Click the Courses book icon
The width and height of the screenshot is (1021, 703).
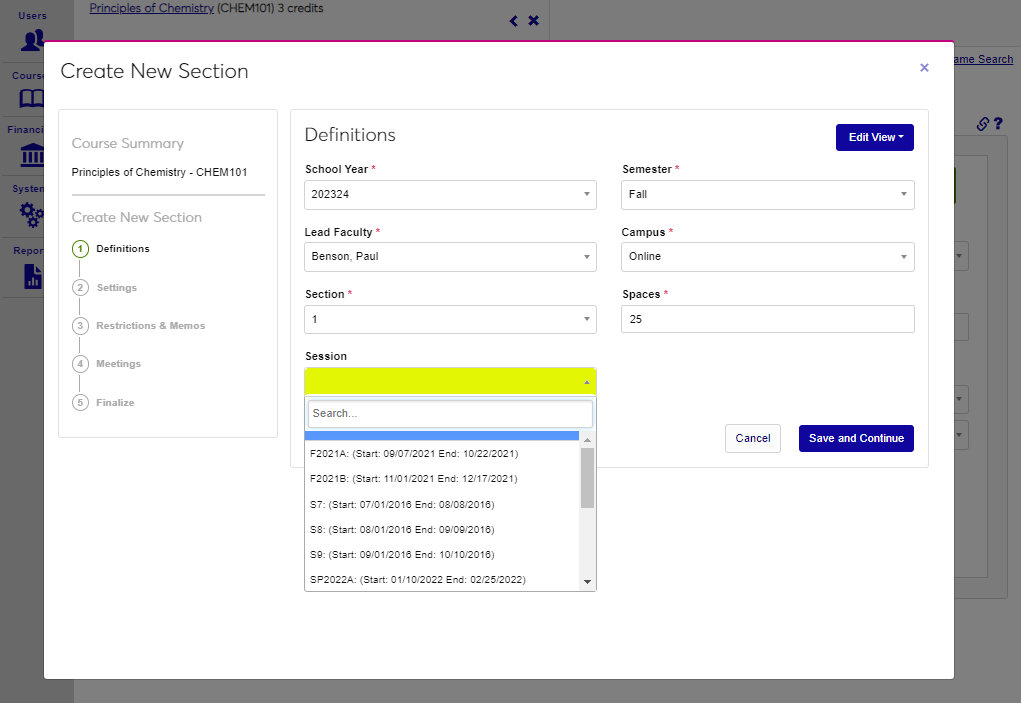32,98
